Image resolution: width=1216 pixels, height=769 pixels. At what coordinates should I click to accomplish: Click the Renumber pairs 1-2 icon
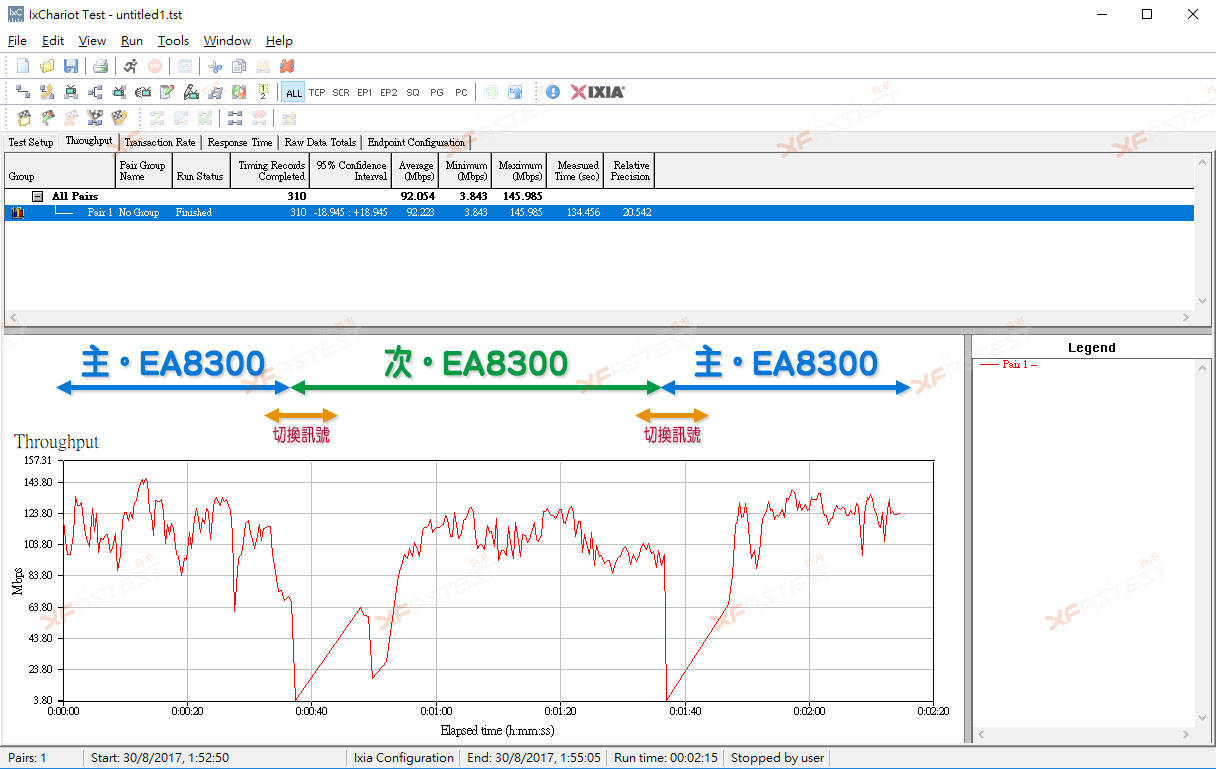click(263, 92)
